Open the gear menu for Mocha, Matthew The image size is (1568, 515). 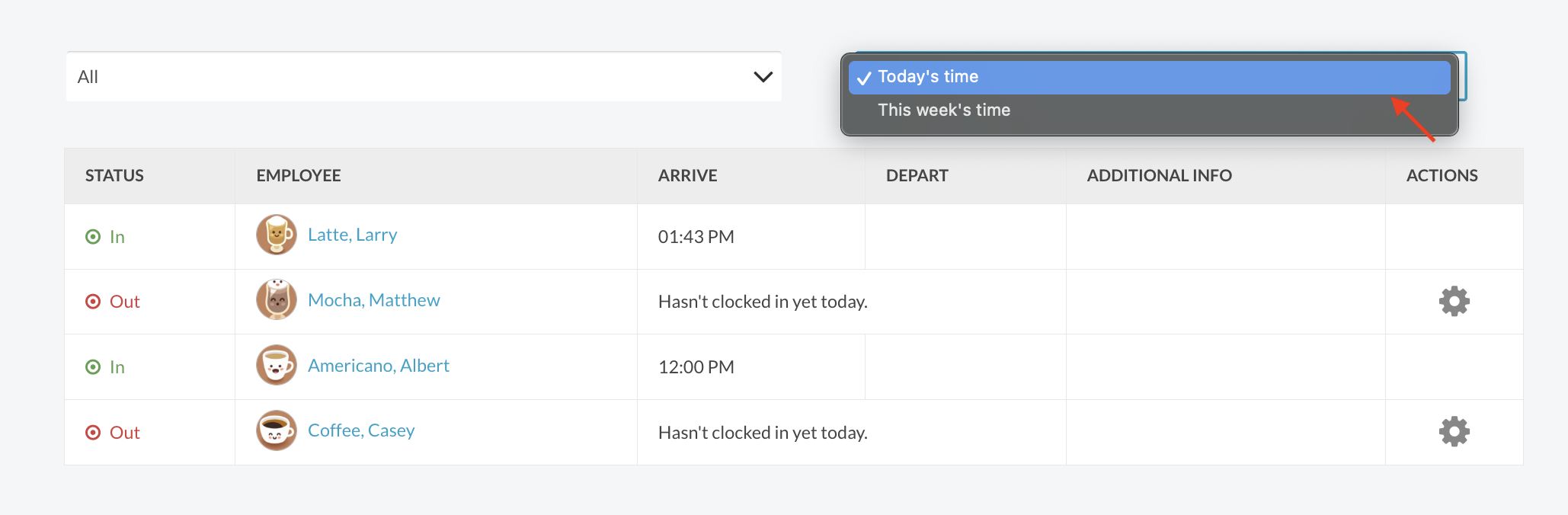[1454, 302]
